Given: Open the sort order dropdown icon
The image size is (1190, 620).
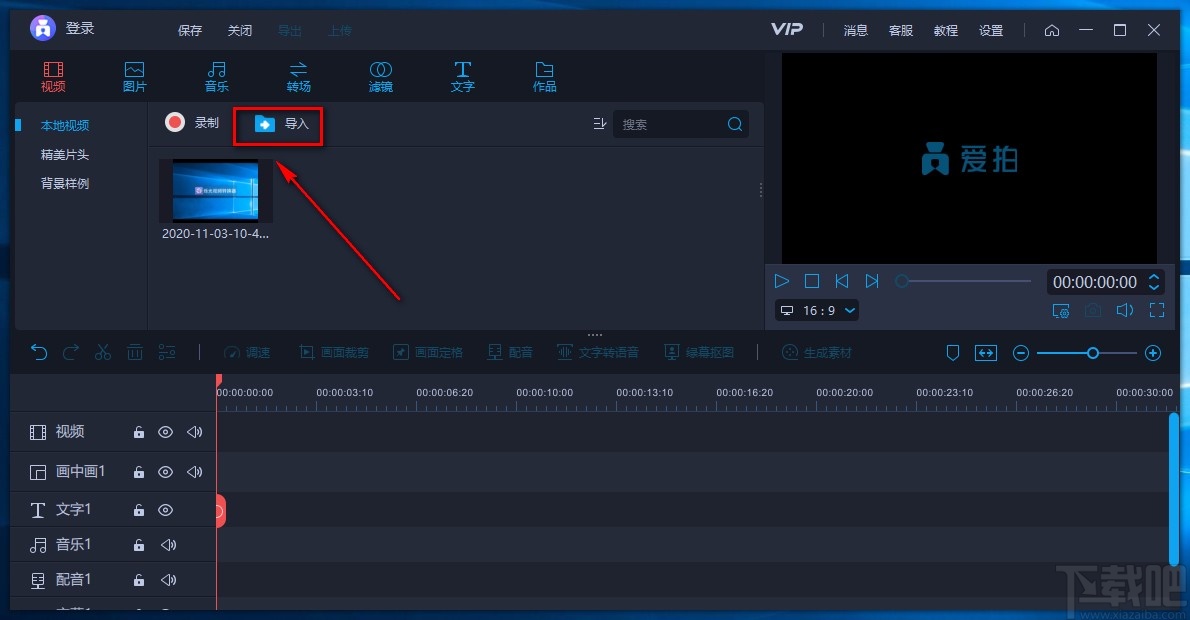Looking at the screenshot, I should [x=600, y=124].
